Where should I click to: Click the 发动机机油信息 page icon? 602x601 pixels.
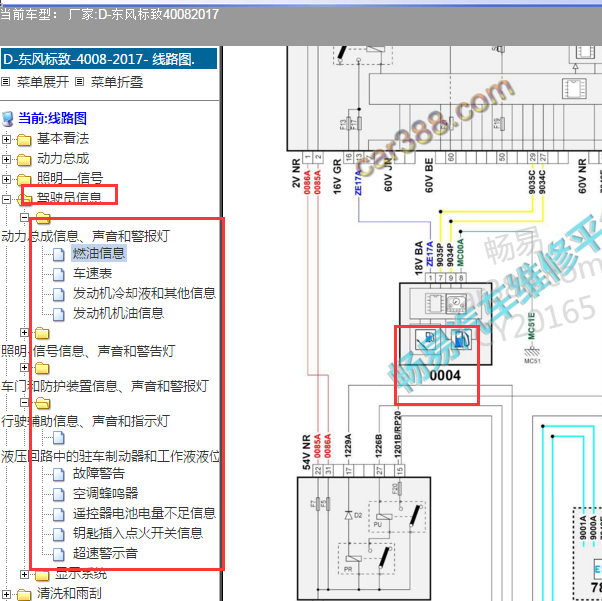(58, 314)
